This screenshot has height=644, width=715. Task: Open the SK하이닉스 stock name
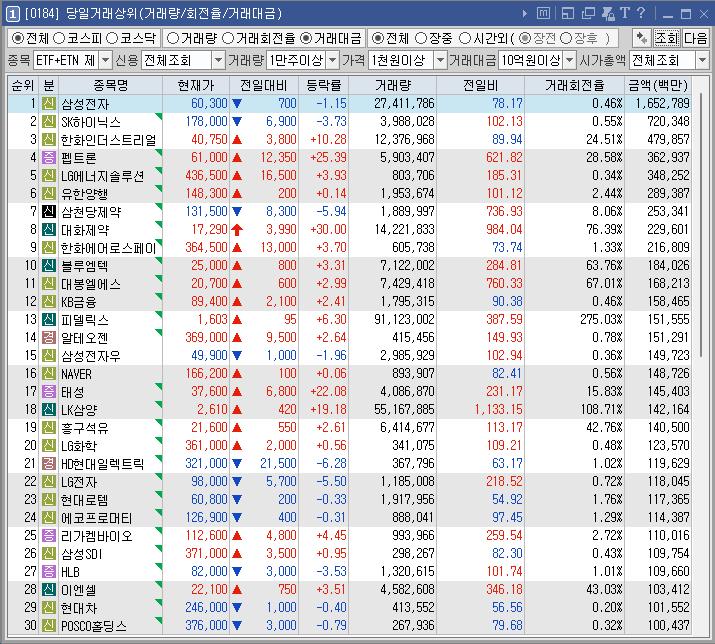tap(91, 122)
